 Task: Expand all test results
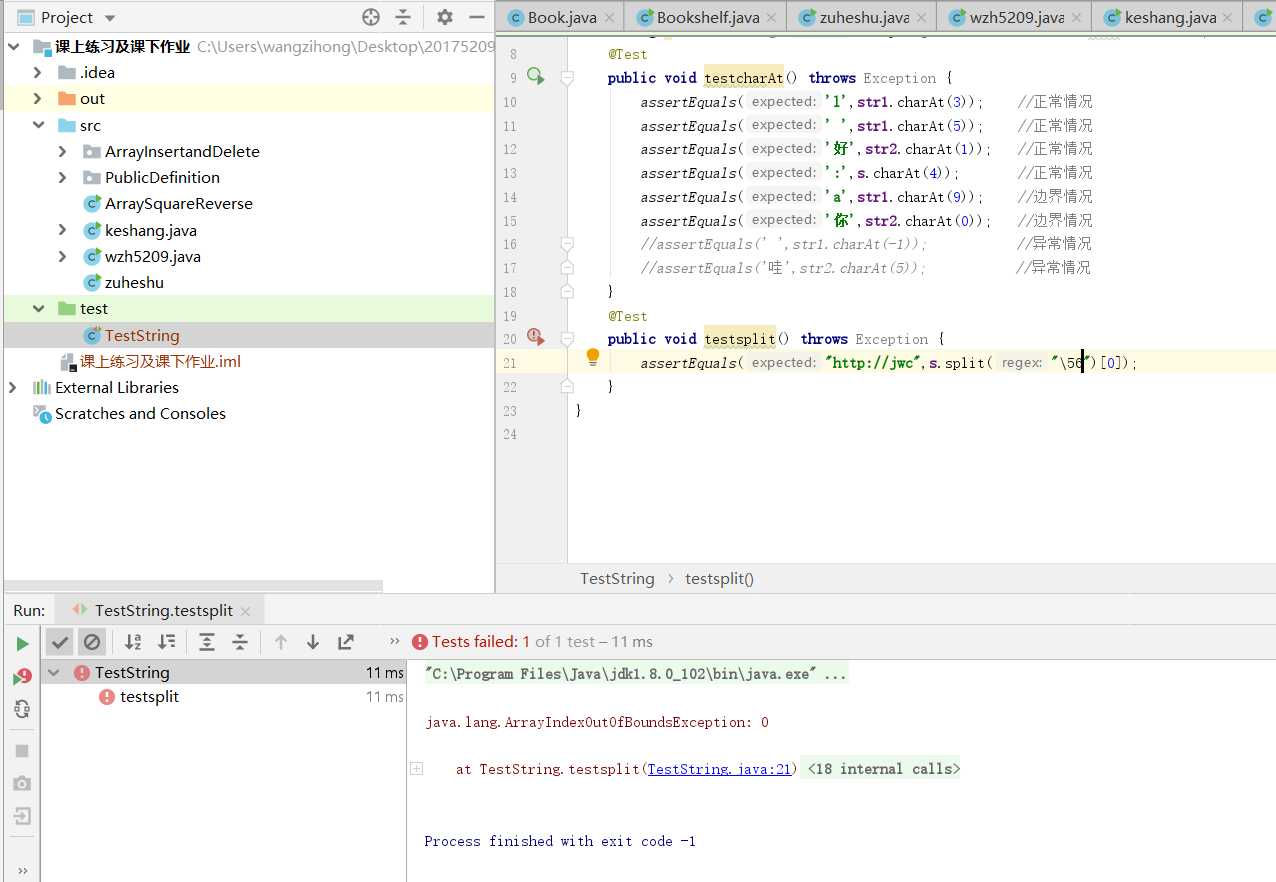207,642
